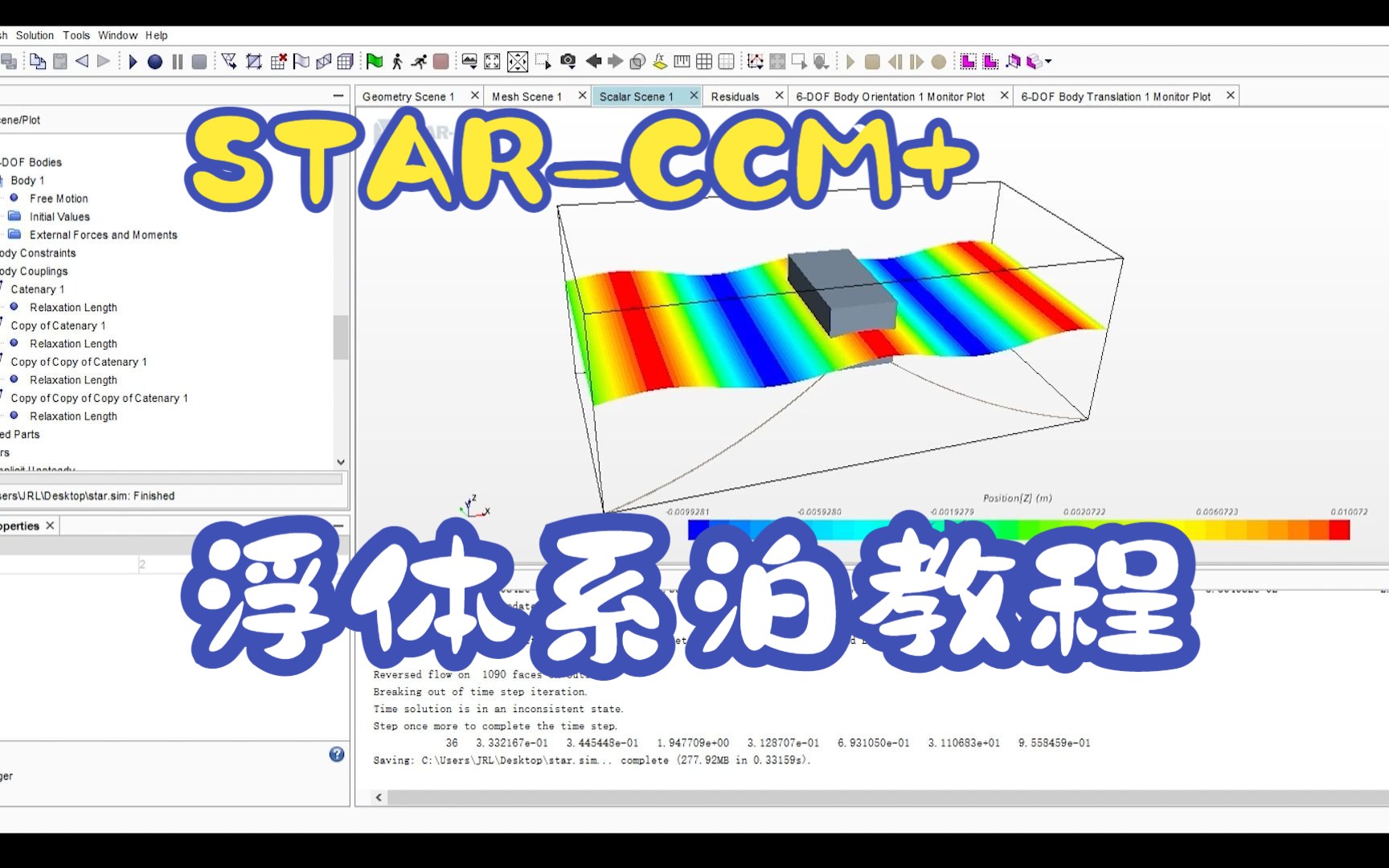Viewport: 1389px width, 868px height.
Task: Close the Scalar Scene 1 tab
Action: (694, 96)
